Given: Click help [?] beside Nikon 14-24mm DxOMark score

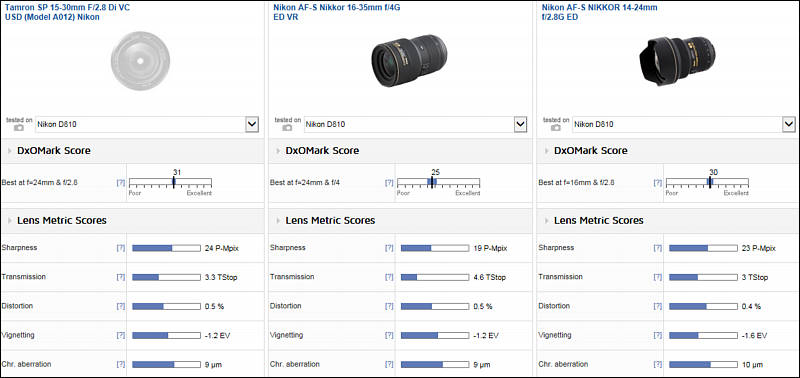Looking at the screenshot, I should coord(657,183).
